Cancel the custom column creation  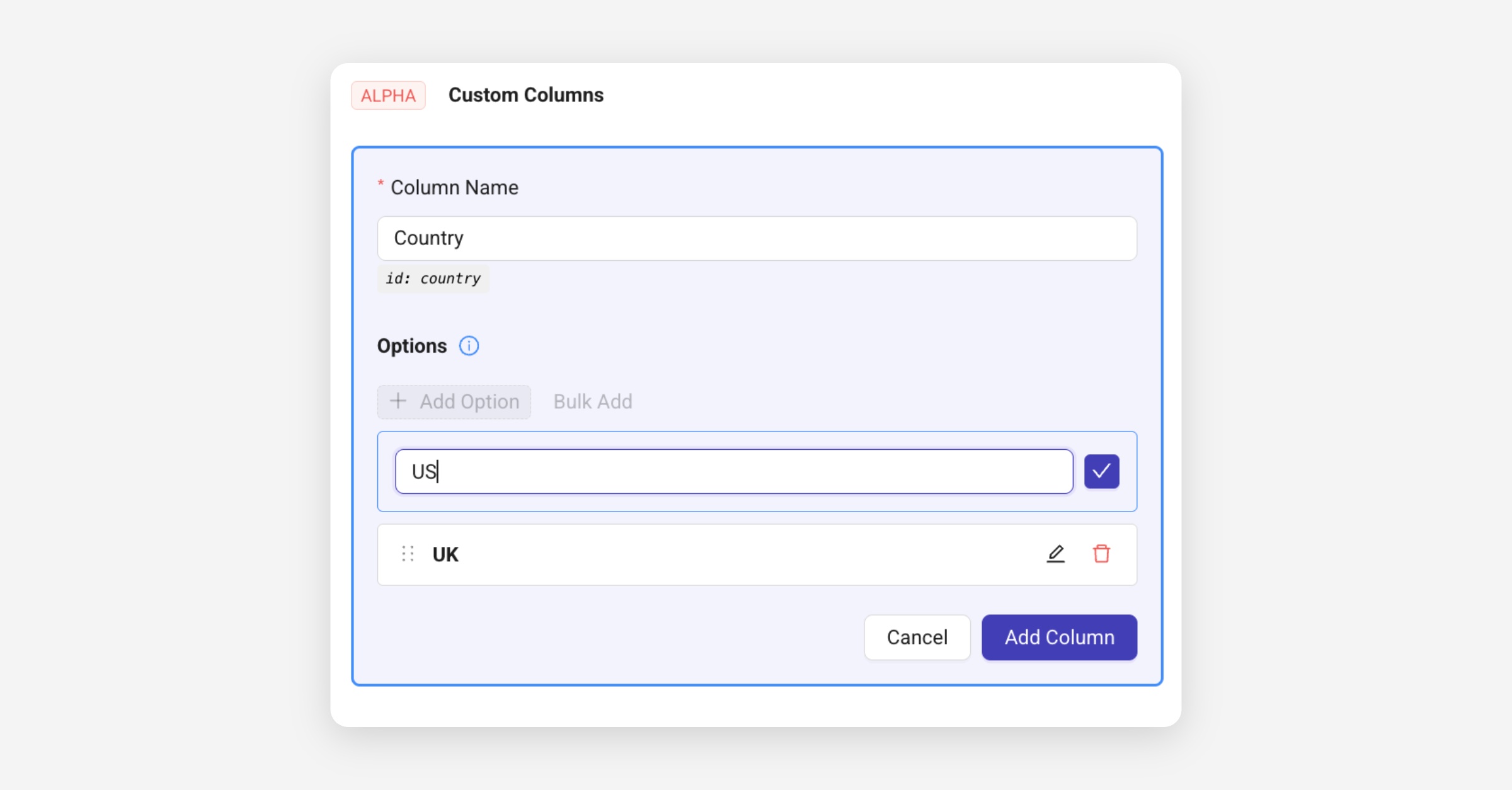coord(917,638)
